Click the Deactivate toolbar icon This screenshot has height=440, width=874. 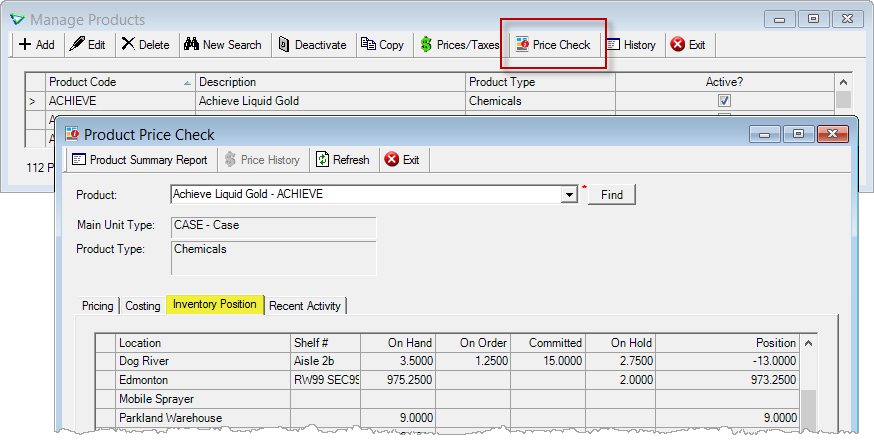click(284, 45)
